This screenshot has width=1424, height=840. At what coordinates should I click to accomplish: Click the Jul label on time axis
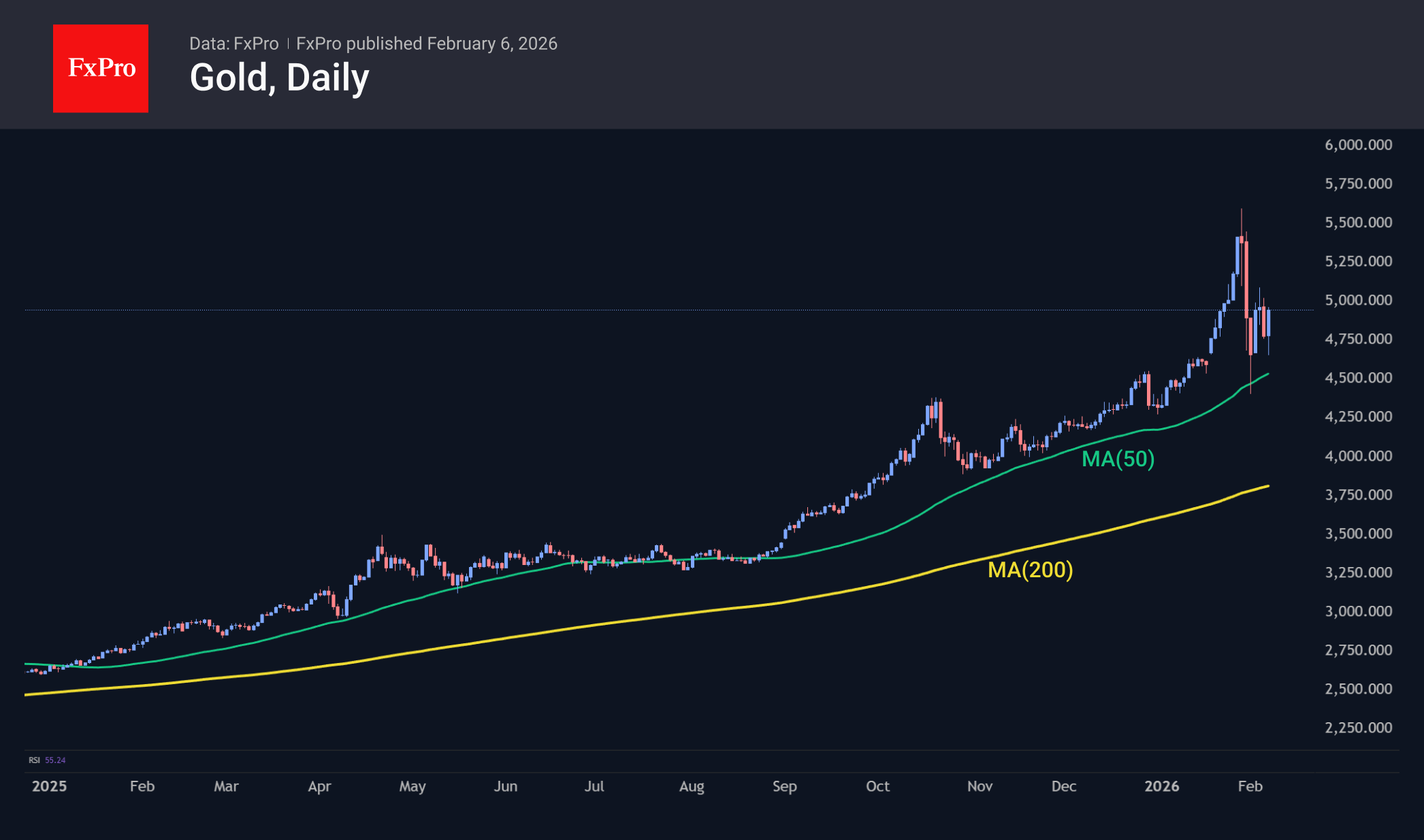point(594,786)
